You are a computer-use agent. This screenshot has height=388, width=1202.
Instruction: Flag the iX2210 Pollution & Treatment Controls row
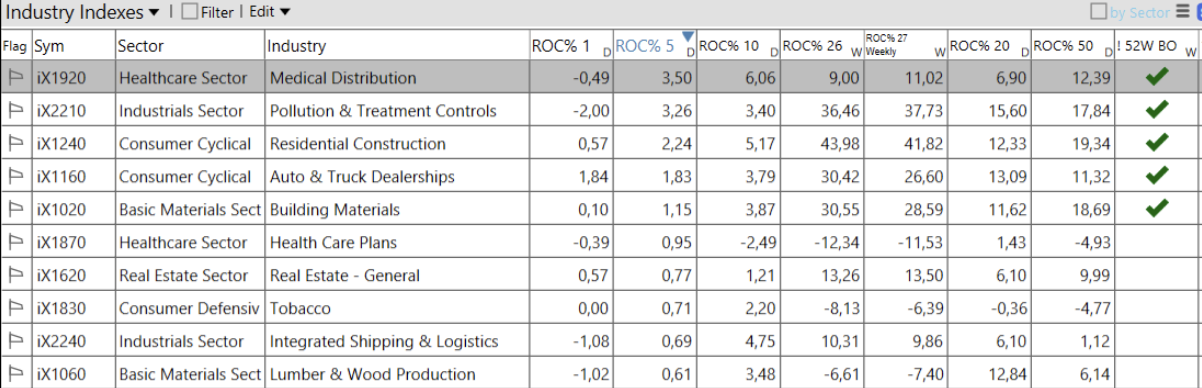(15, 111)
